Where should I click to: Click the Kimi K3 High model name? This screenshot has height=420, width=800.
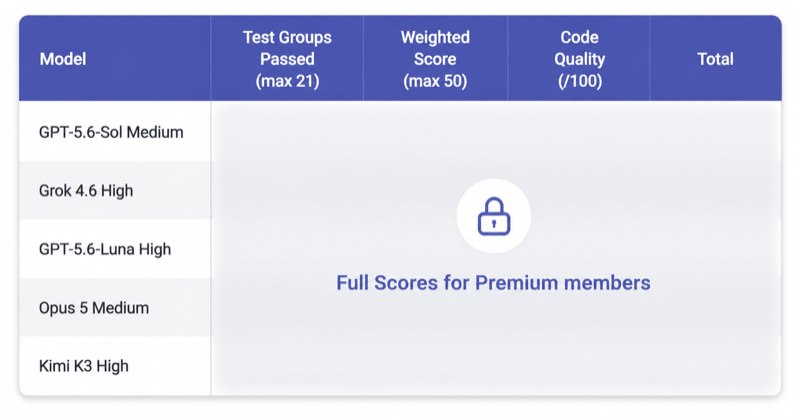(x=84, y=366)
